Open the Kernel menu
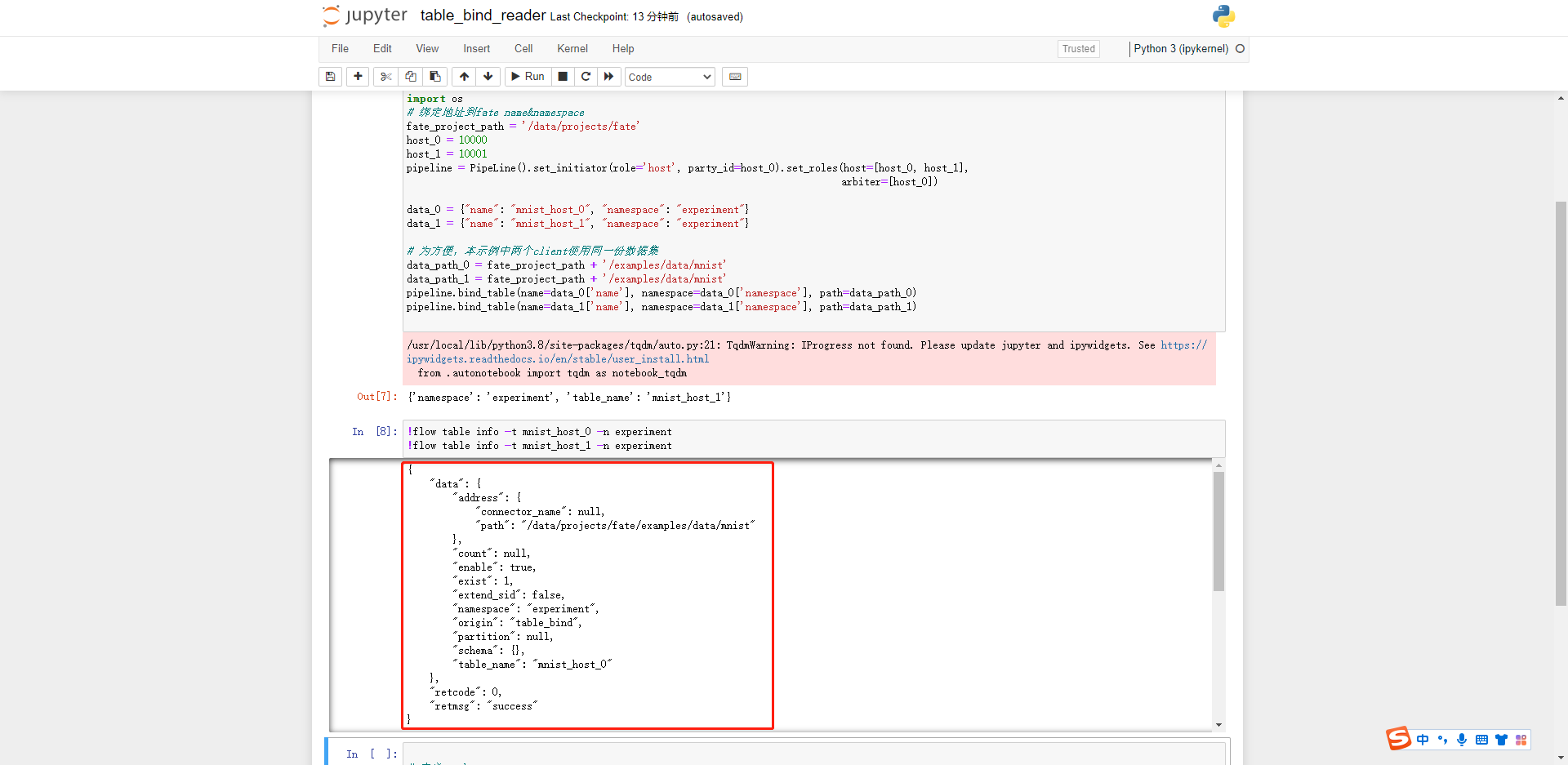This screenshot has width=1568, height=765. click(x=572, y=48)
